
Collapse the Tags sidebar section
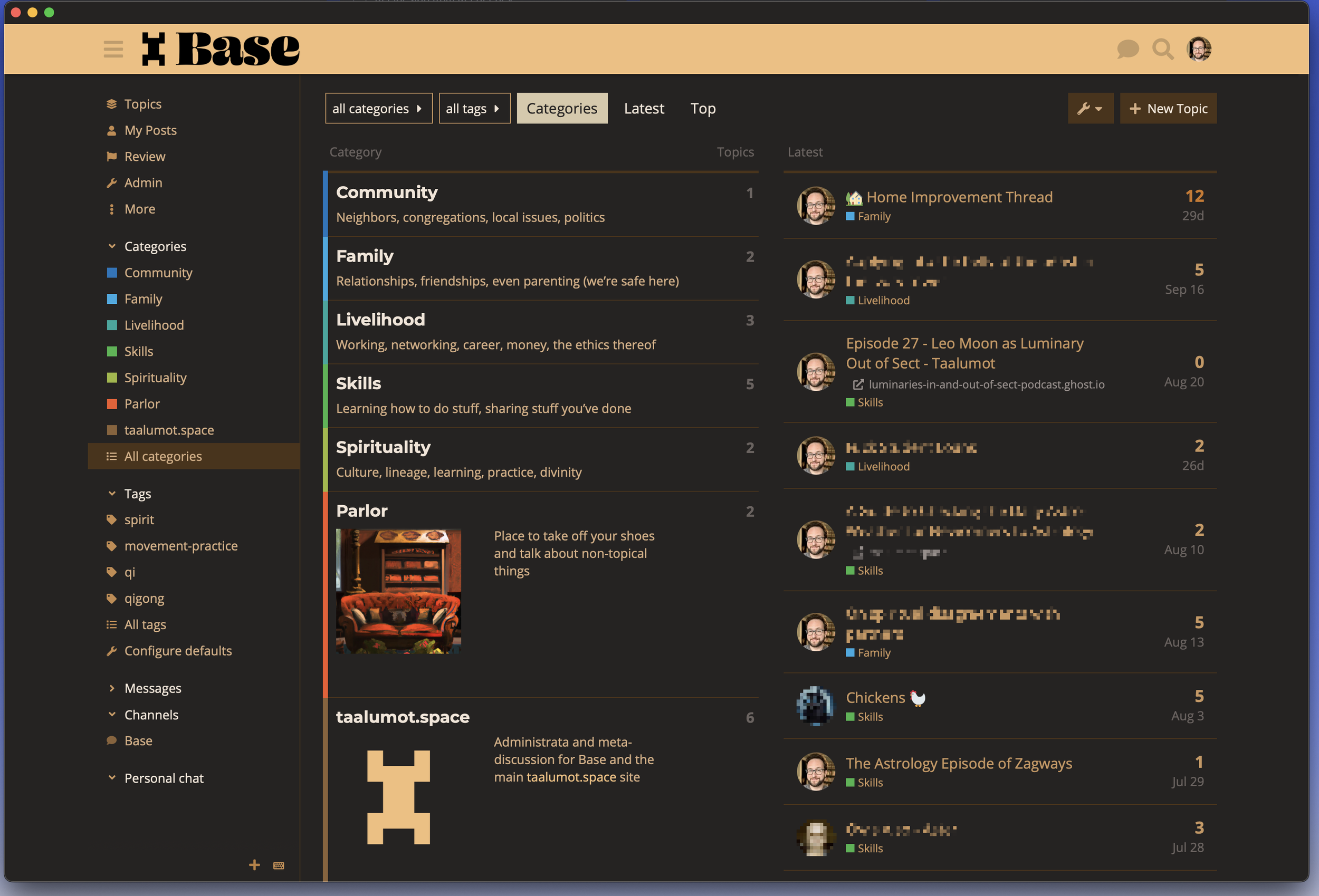click(x=112, y=494)
